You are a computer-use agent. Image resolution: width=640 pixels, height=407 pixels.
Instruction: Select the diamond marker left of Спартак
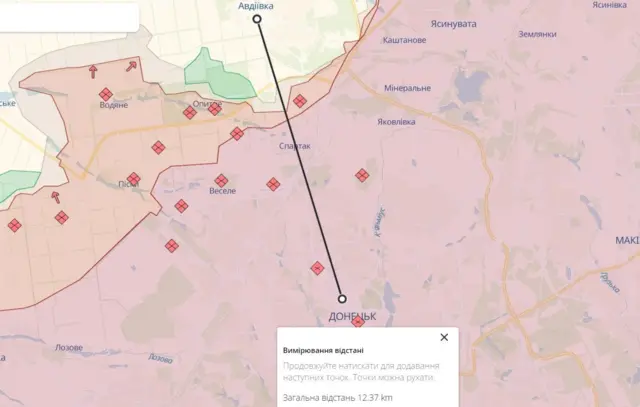point(237,133)
